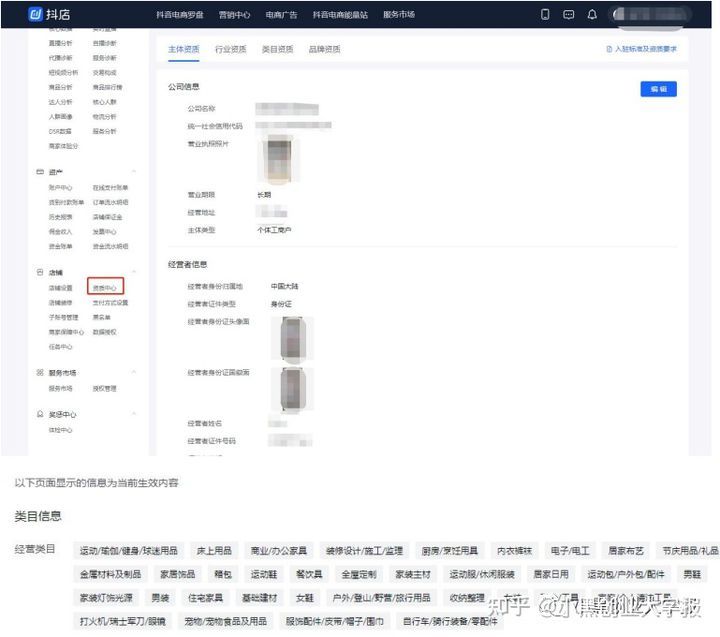
Task: Open the chat messages icon
Action: pos(568,15)
